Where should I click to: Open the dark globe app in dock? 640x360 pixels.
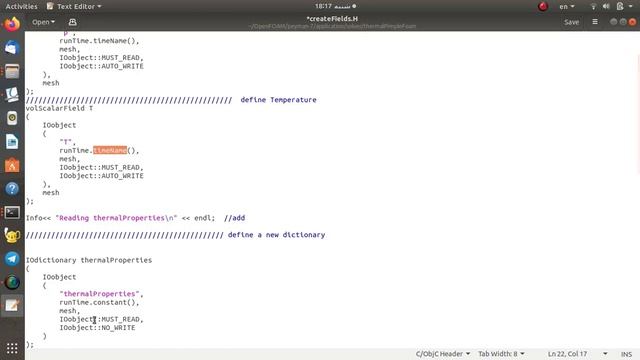(x=12, y=282)
